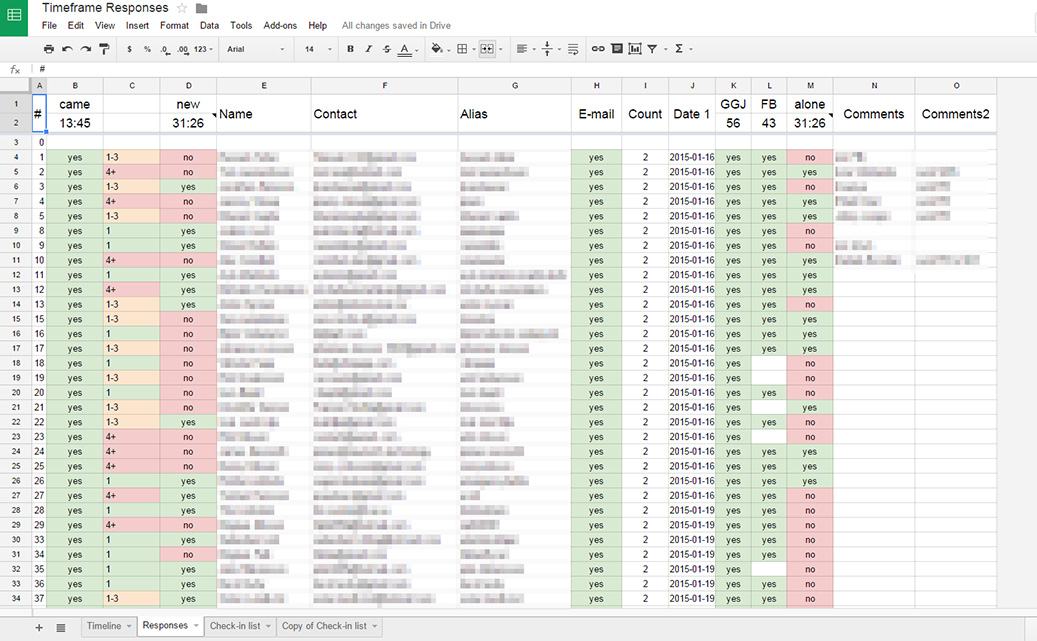Open the Data menu
Image resolution: width=1037 pixels, height=641 pixels.
pos(209,25)
